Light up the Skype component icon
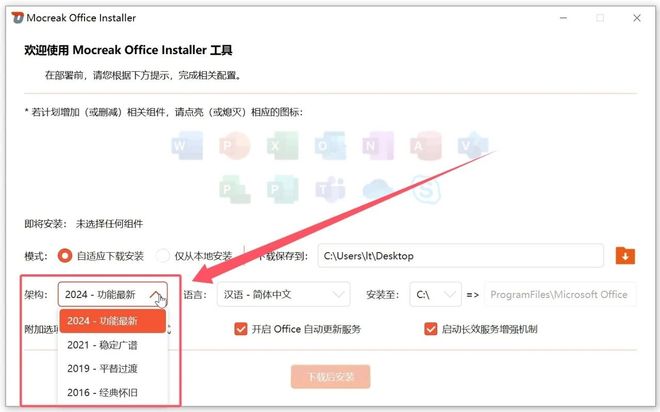 [426, 190]
